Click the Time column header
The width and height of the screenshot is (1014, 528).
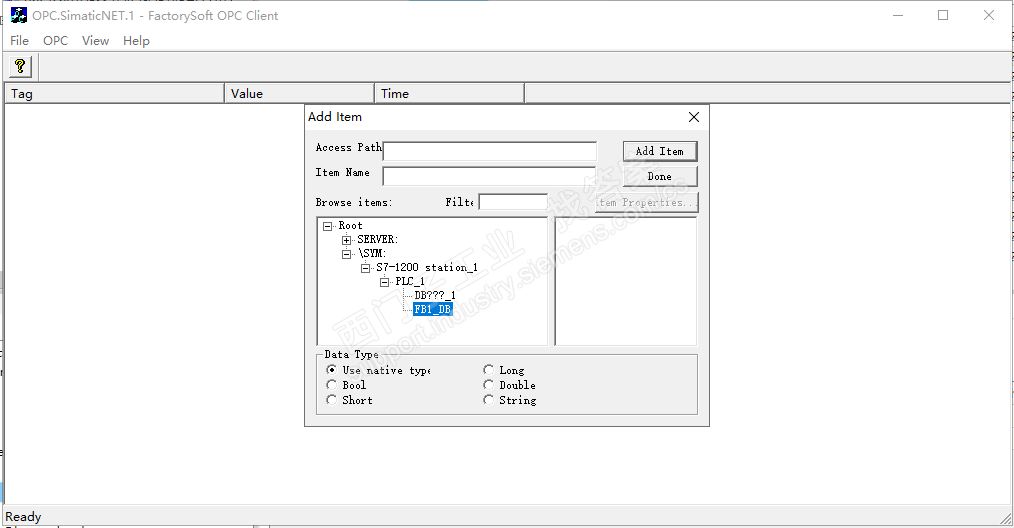[x=449, y=94]
